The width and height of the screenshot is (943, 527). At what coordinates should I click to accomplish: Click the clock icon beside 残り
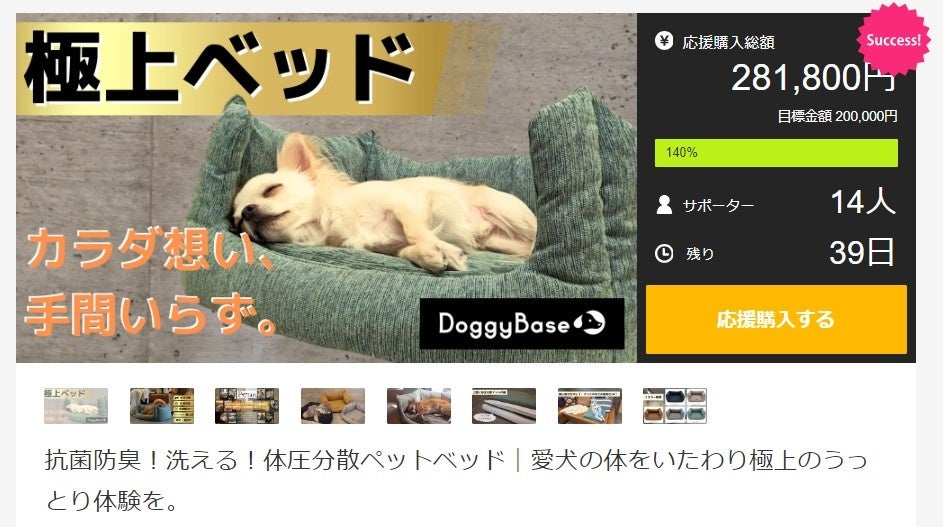point(664,253)
